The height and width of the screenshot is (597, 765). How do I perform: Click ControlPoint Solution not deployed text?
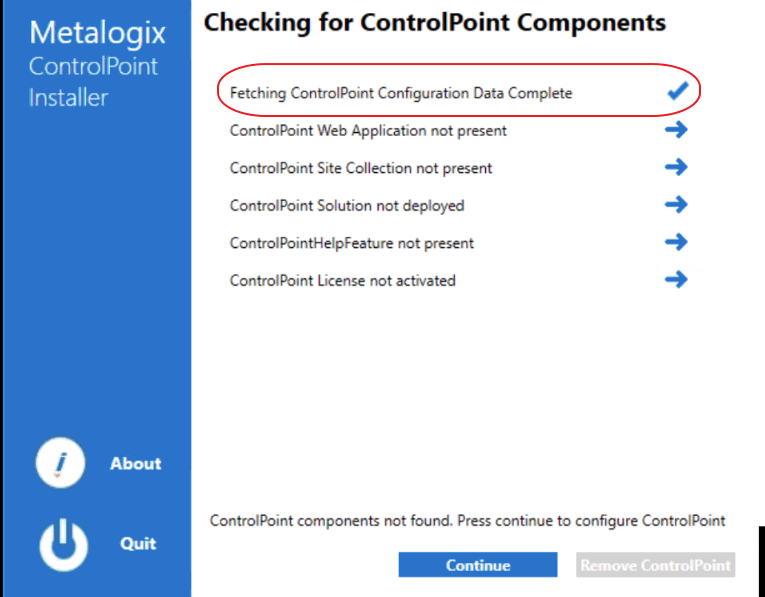[347, 206]
